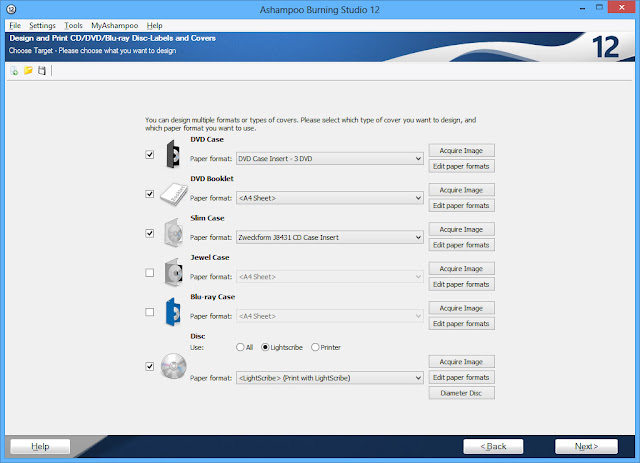Click the New project toolbar icon
640x463 pixels.
(x=14, y=71)
